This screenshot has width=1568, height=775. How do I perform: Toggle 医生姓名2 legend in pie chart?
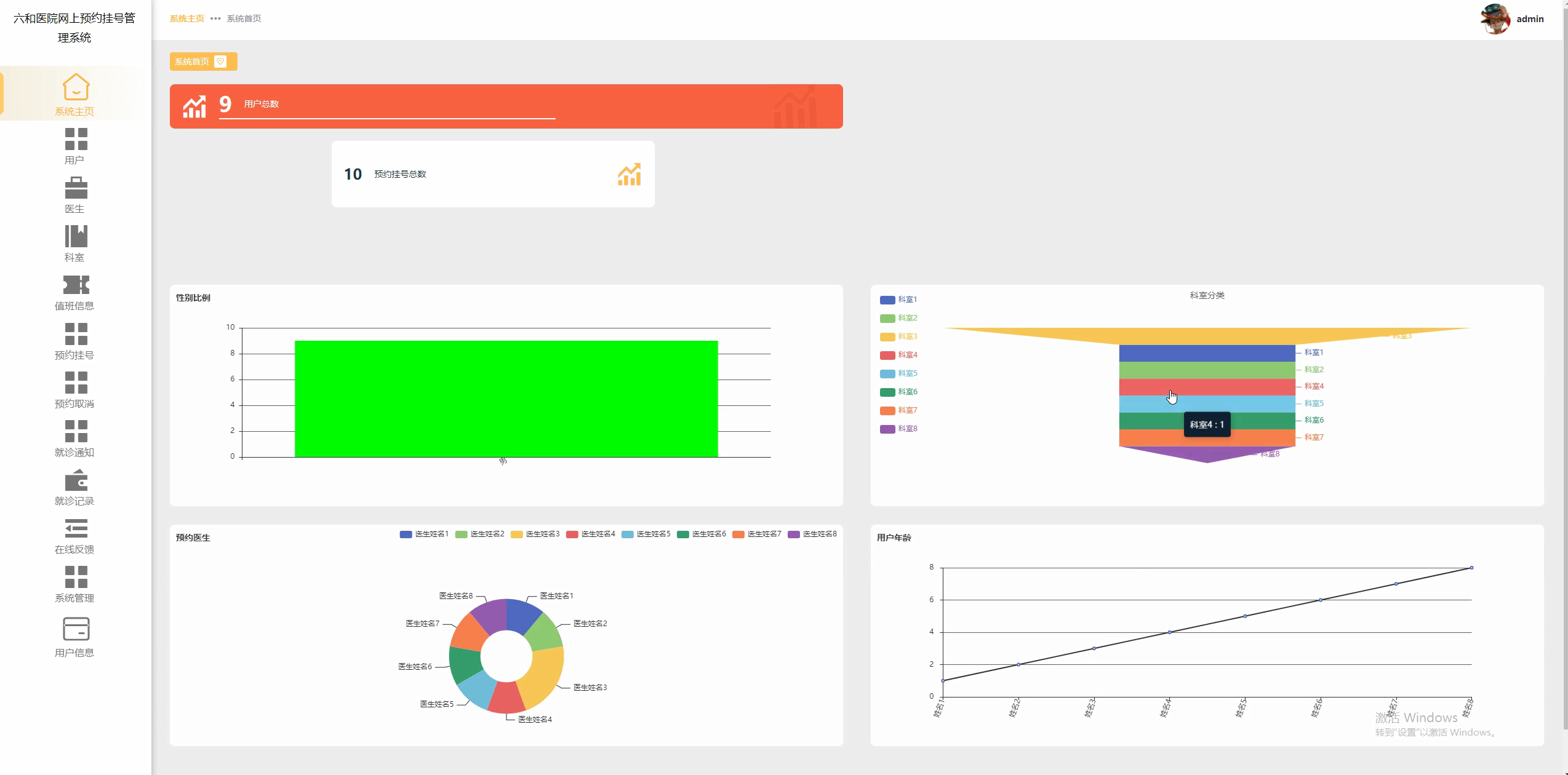pos(479,534)
